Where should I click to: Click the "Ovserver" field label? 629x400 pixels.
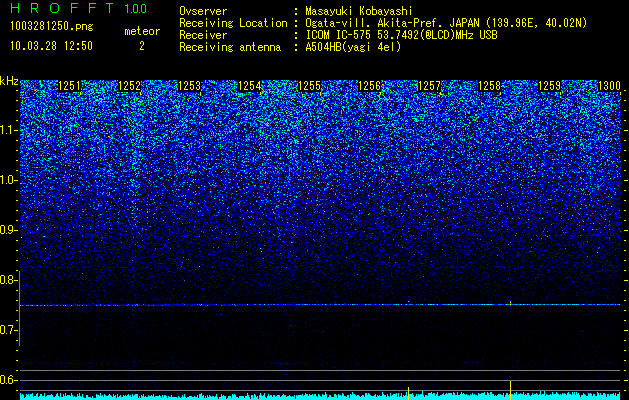[x=203, y=11]
